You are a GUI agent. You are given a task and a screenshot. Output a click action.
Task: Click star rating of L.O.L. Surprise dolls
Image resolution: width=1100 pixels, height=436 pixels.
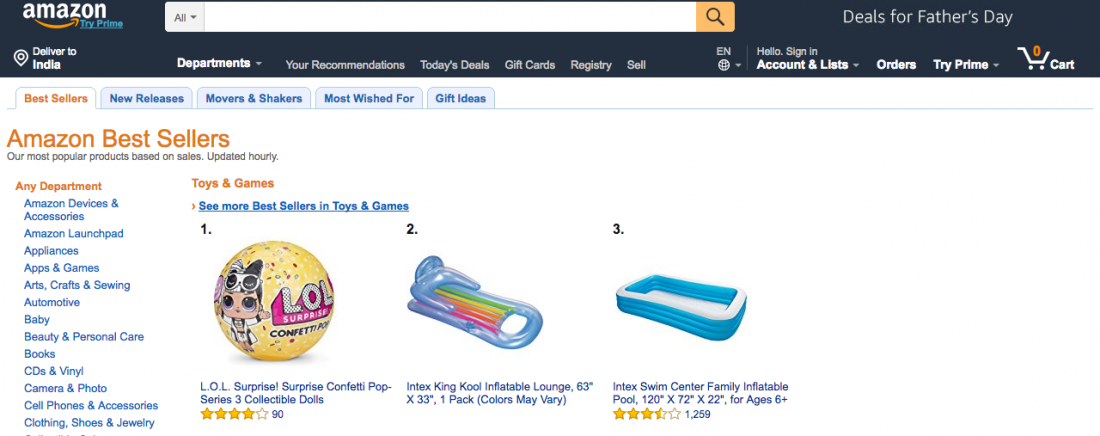[234, 414]
